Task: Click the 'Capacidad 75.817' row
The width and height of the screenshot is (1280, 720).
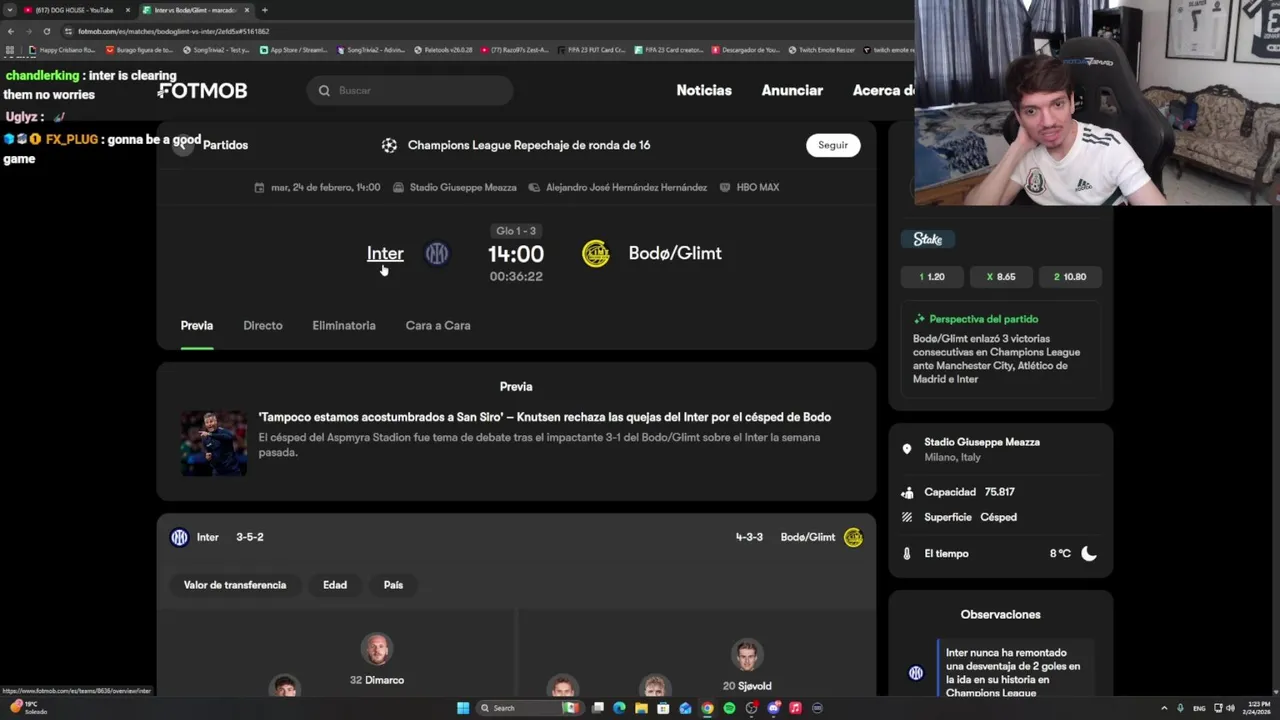Action: pos(1000,492)
